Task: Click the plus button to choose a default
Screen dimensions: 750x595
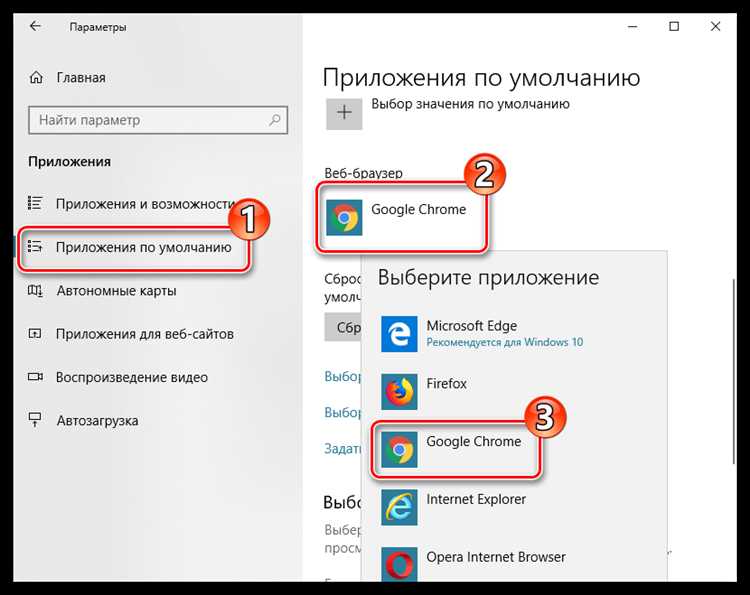Action: coord(344,113)
